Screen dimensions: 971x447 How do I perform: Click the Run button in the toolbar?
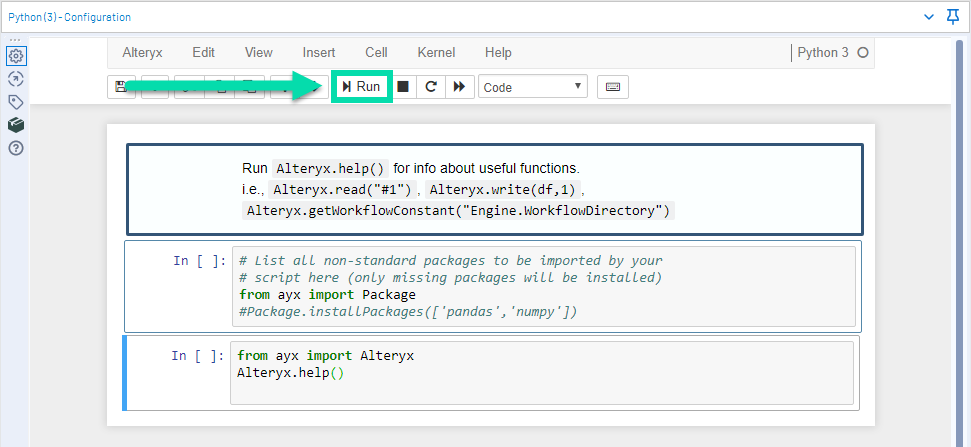pos(362,87)
